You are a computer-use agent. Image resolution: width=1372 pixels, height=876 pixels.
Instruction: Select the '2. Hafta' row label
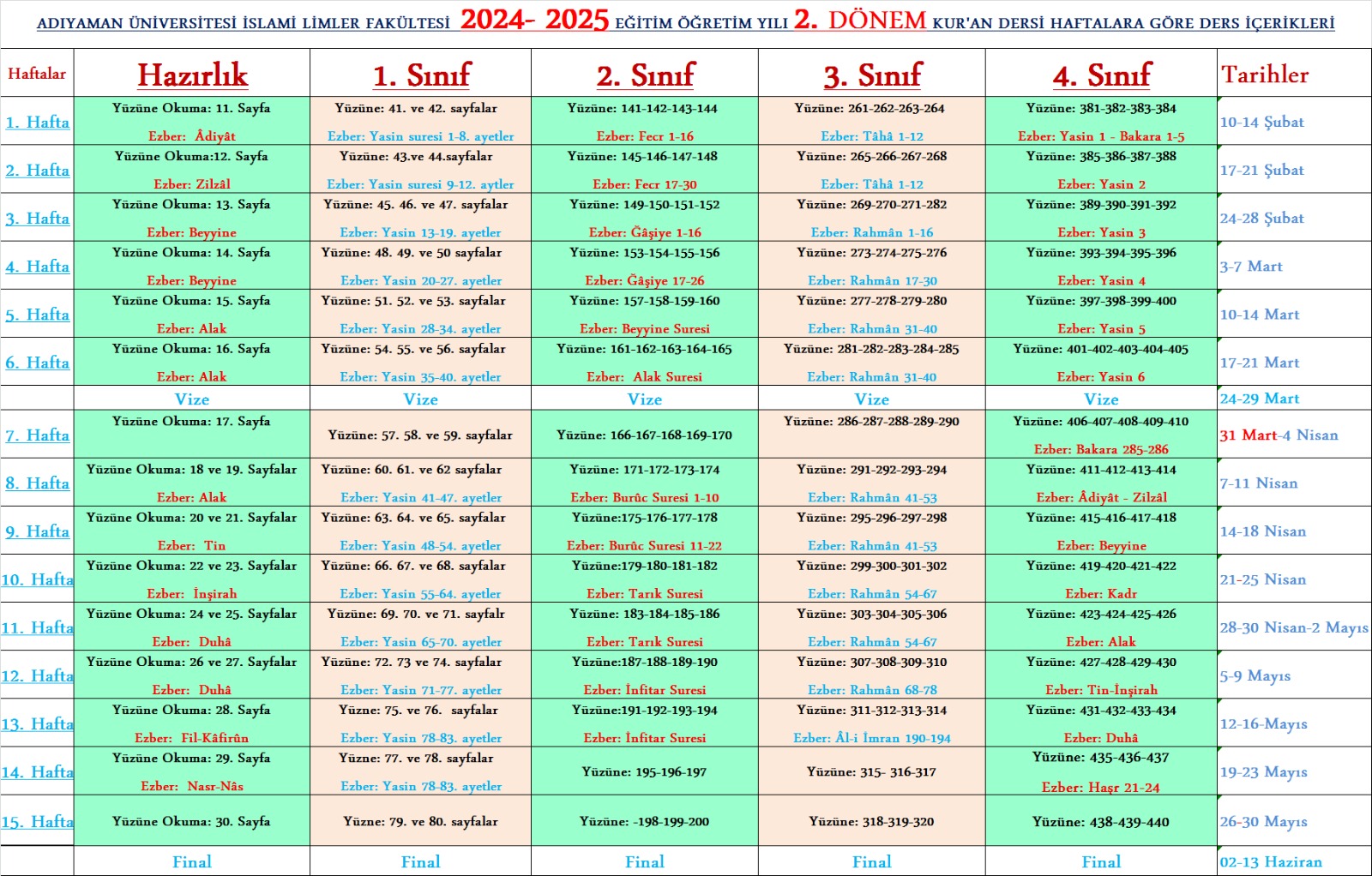pos(38,170)
